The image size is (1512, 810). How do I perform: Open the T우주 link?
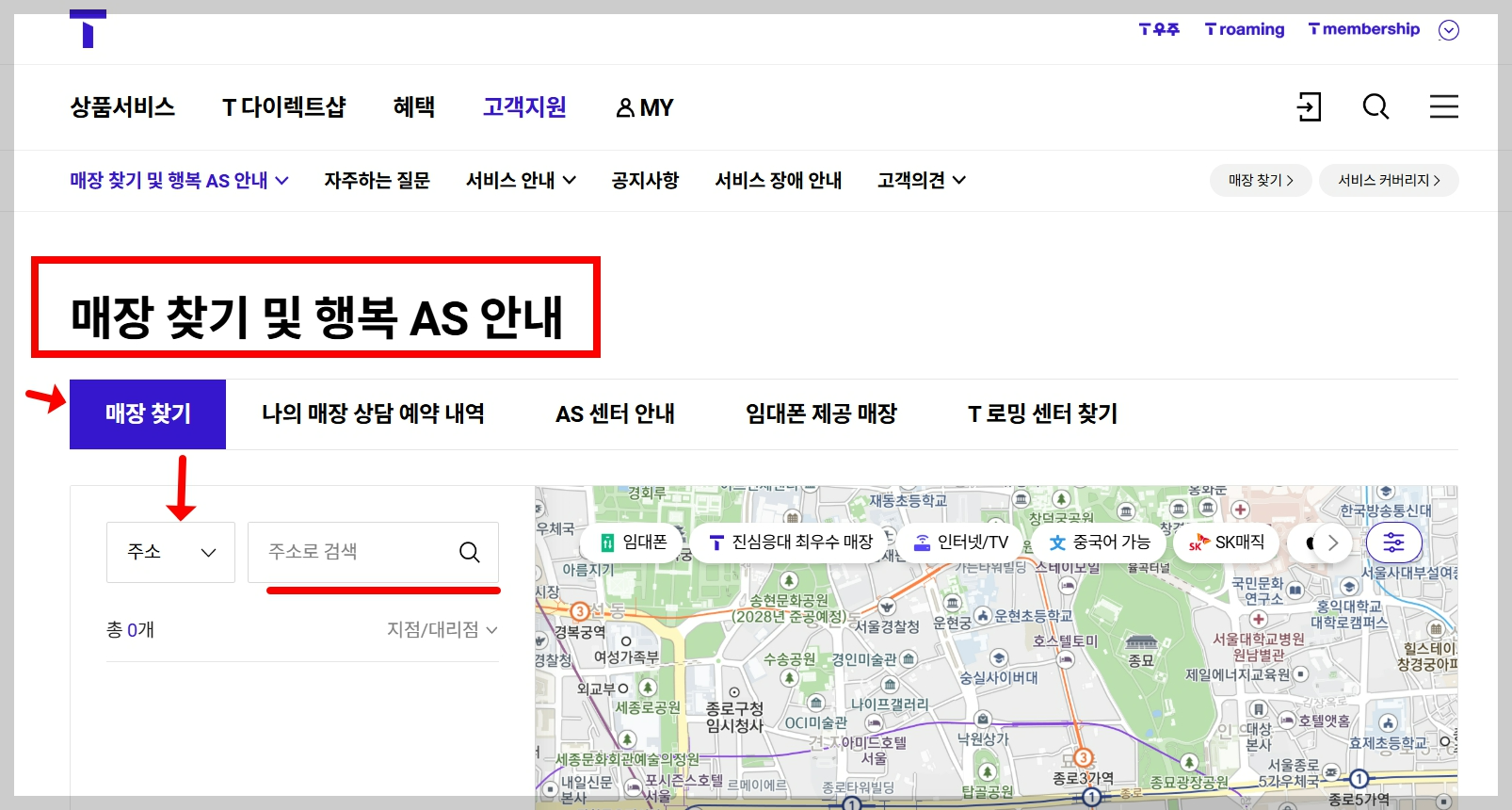pyautogui.click(x=1159, y=29)
